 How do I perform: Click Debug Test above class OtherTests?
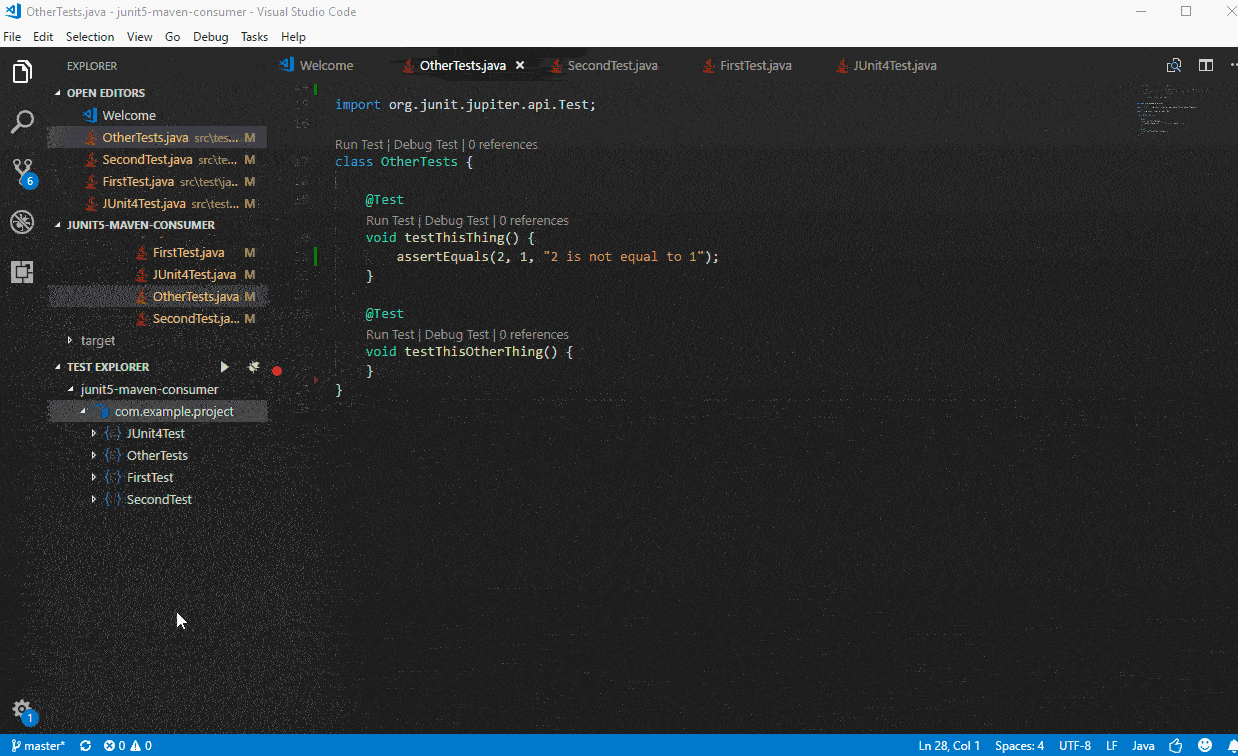pos(426,145)
